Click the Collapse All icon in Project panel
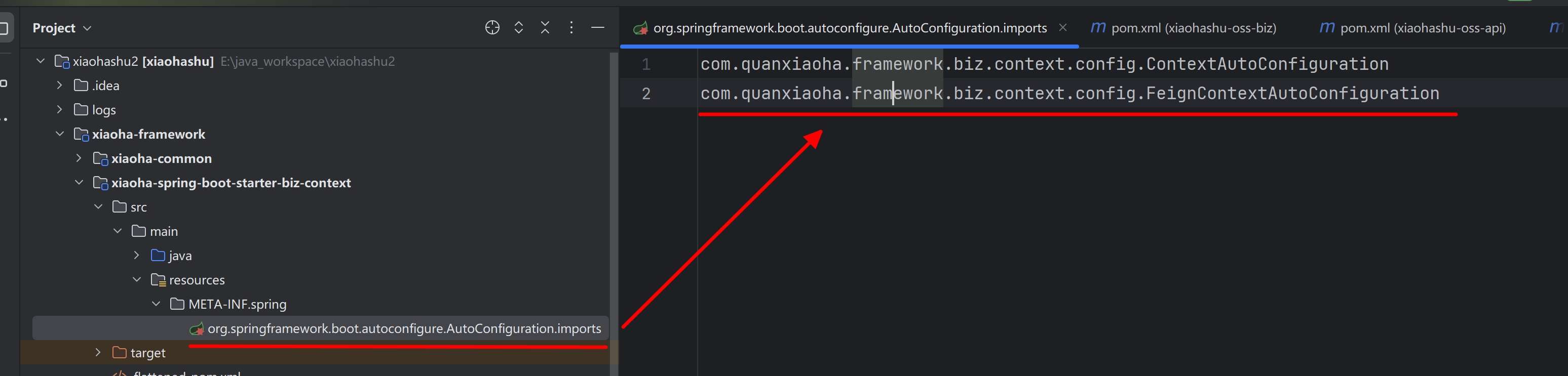 pyautogui.click(x=545, y=28)
